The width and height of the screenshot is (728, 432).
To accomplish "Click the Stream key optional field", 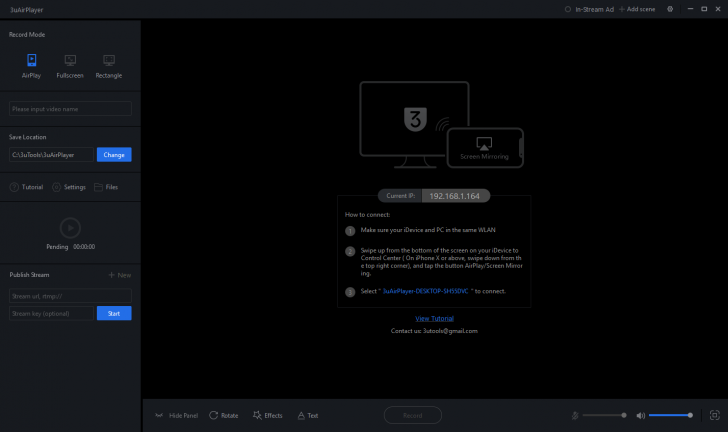I will click(51, 314).
